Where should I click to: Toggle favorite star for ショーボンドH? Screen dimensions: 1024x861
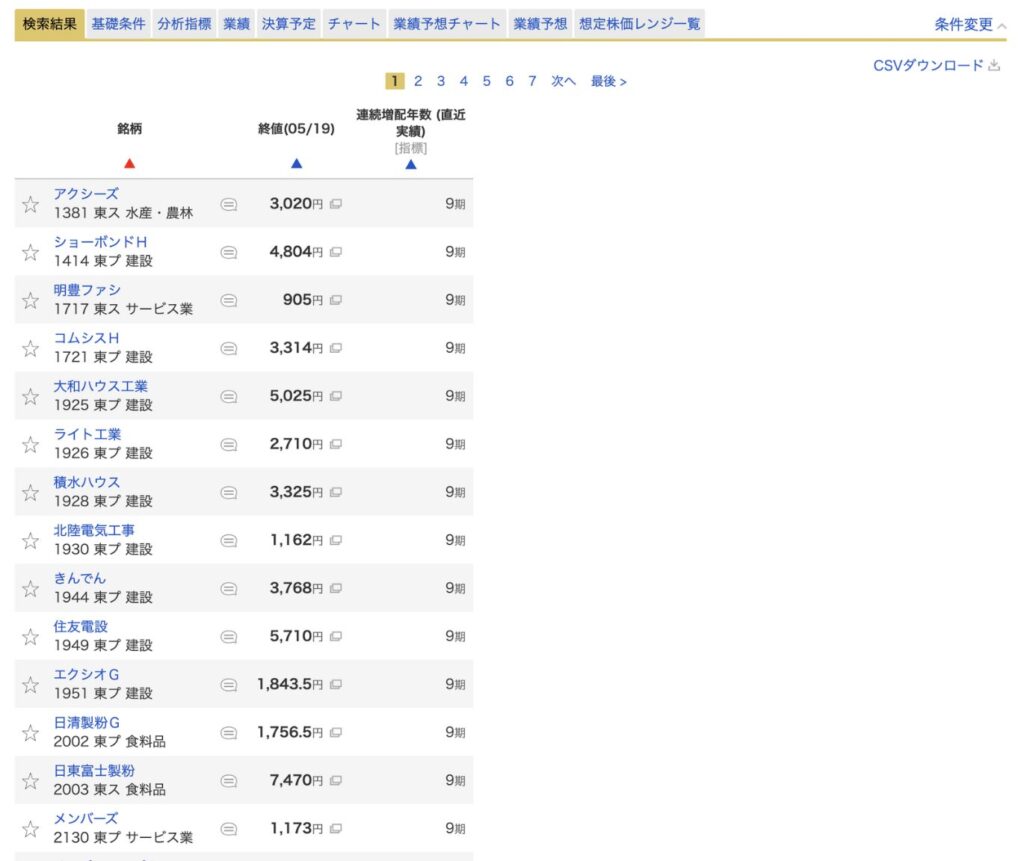point(30,252)
